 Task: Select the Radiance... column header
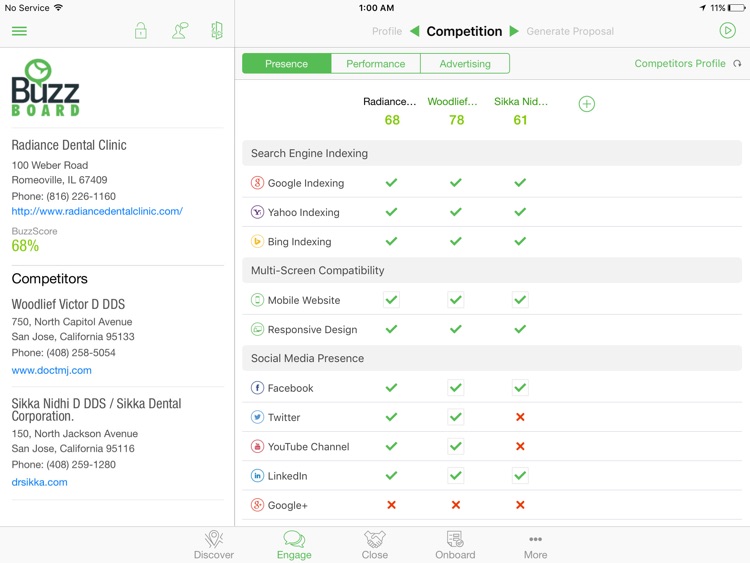[x=390, y=101]
